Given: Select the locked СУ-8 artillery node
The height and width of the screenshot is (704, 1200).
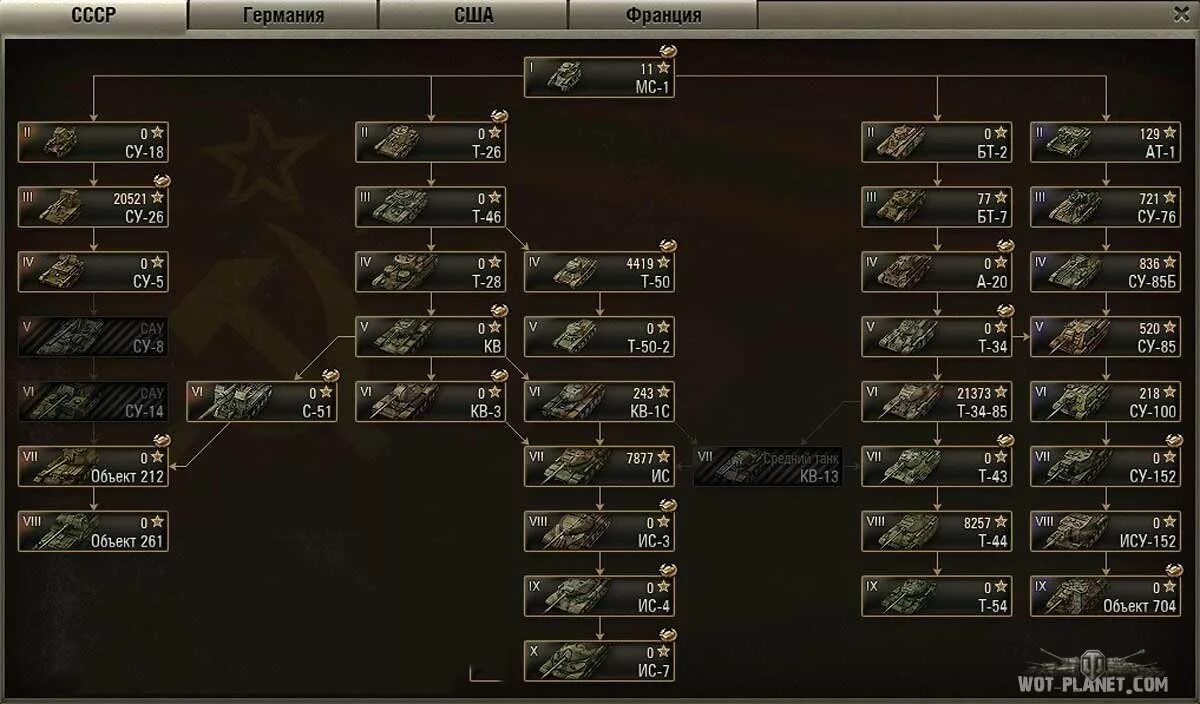Looking at the screenshot, I should [93, 336].
